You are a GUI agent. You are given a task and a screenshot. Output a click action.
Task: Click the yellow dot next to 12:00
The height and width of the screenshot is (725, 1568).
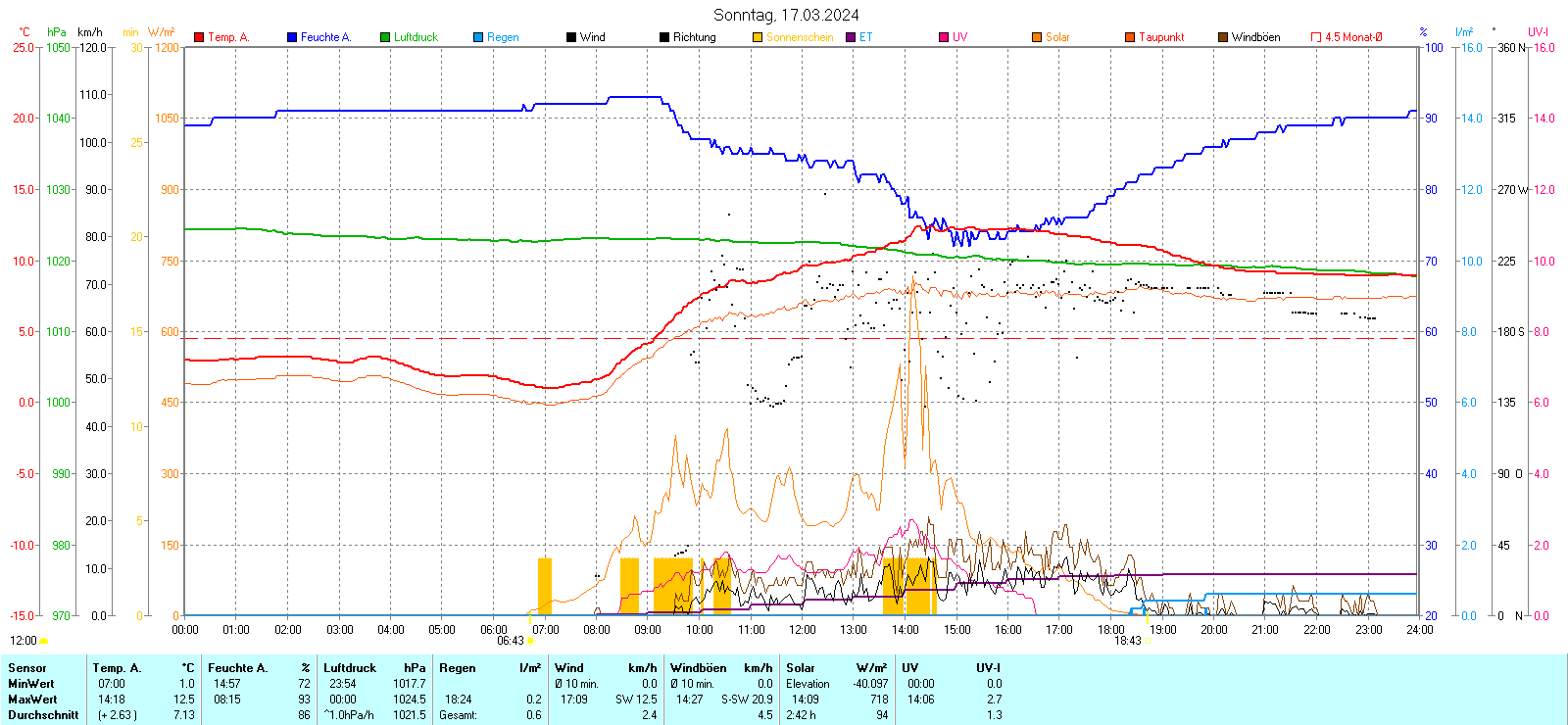pyautogui.click(x=43, y=641)
